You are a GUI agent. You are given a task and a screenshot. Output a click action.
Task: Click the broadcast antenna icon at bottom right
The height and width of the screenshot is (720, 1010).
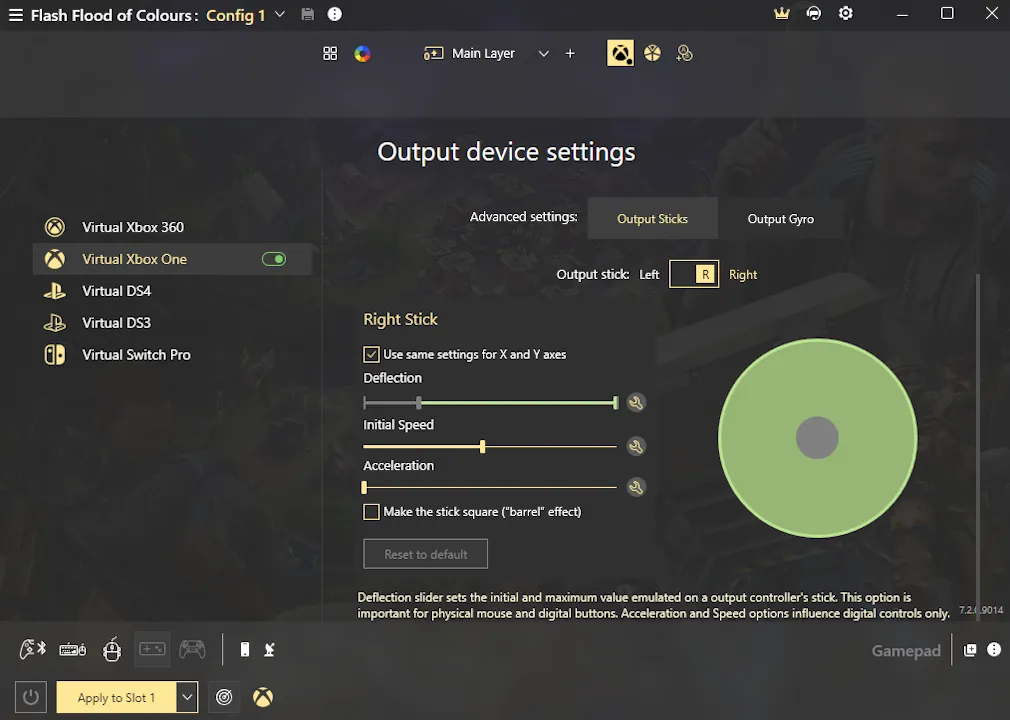point(270,650)
